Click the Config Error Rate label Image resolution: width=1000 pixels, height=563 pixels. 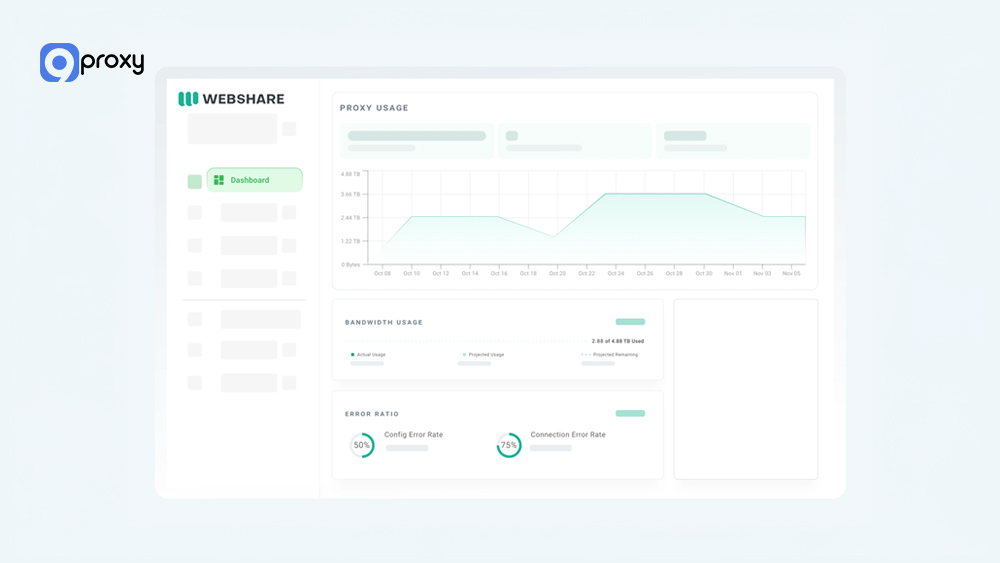[413, 435]
